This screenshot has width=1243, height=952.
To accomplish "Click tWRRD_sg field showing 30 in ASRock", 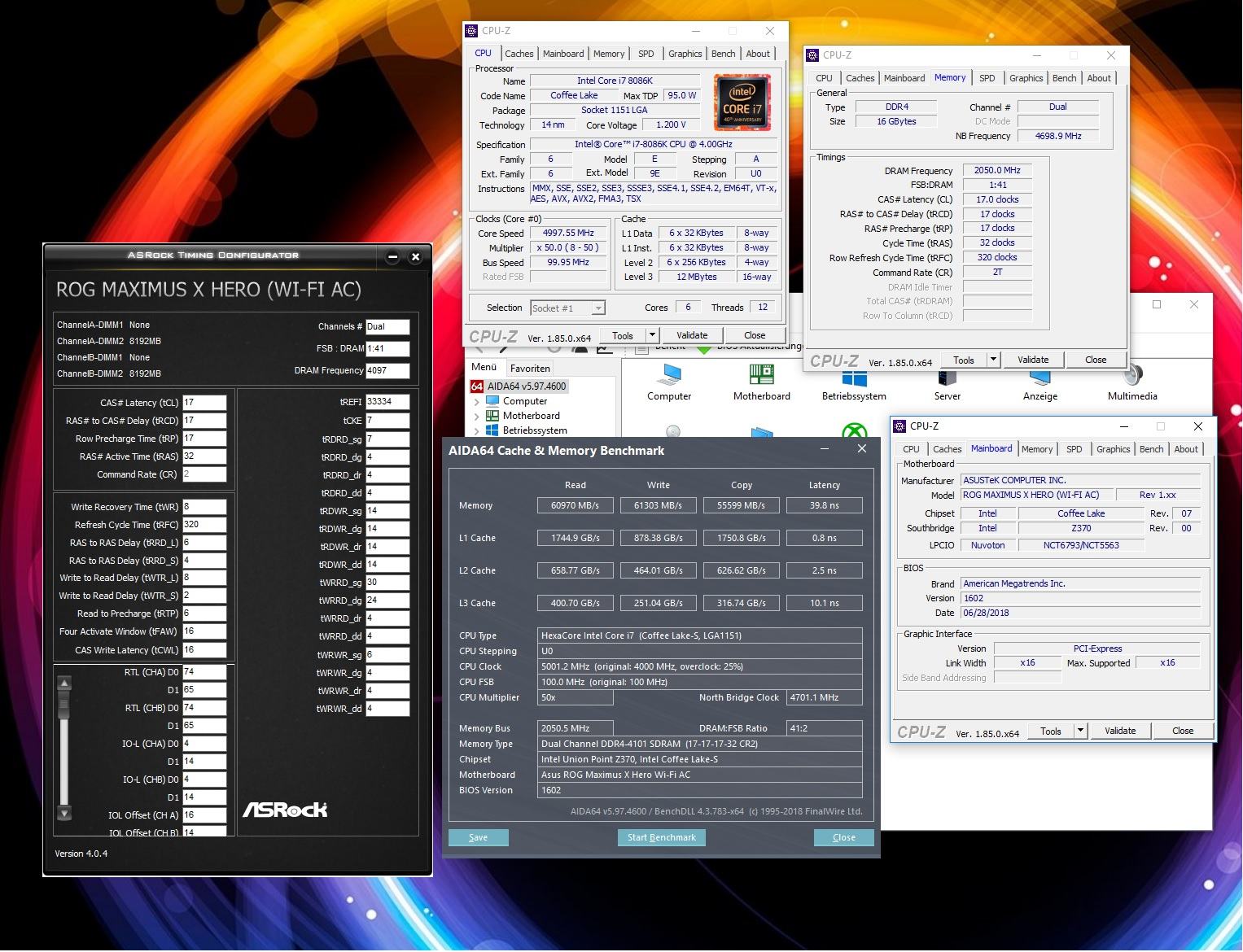I will (x=387, y=582).
